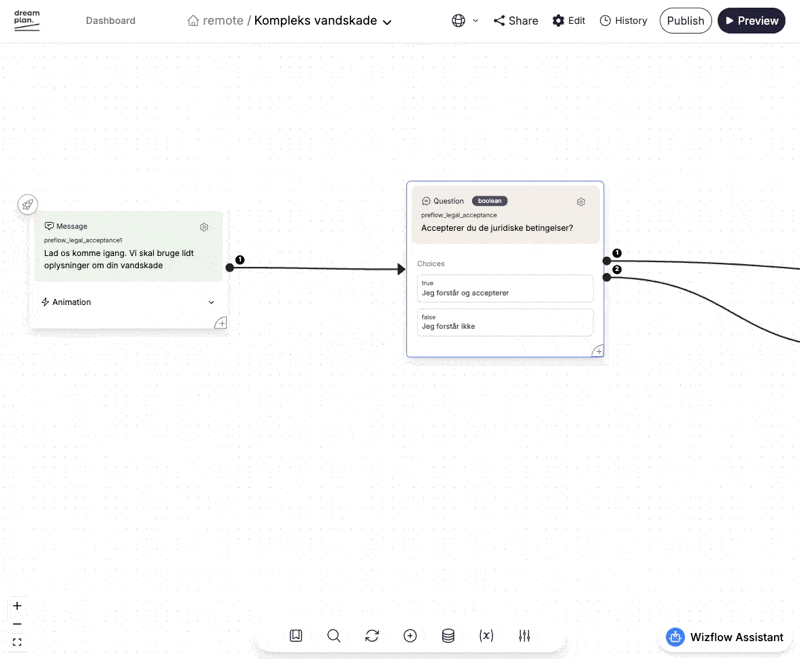The image size is (800, 659).
Task: Click the preflow_legal_acceptance1 identifier
Action: click(83, 240)
